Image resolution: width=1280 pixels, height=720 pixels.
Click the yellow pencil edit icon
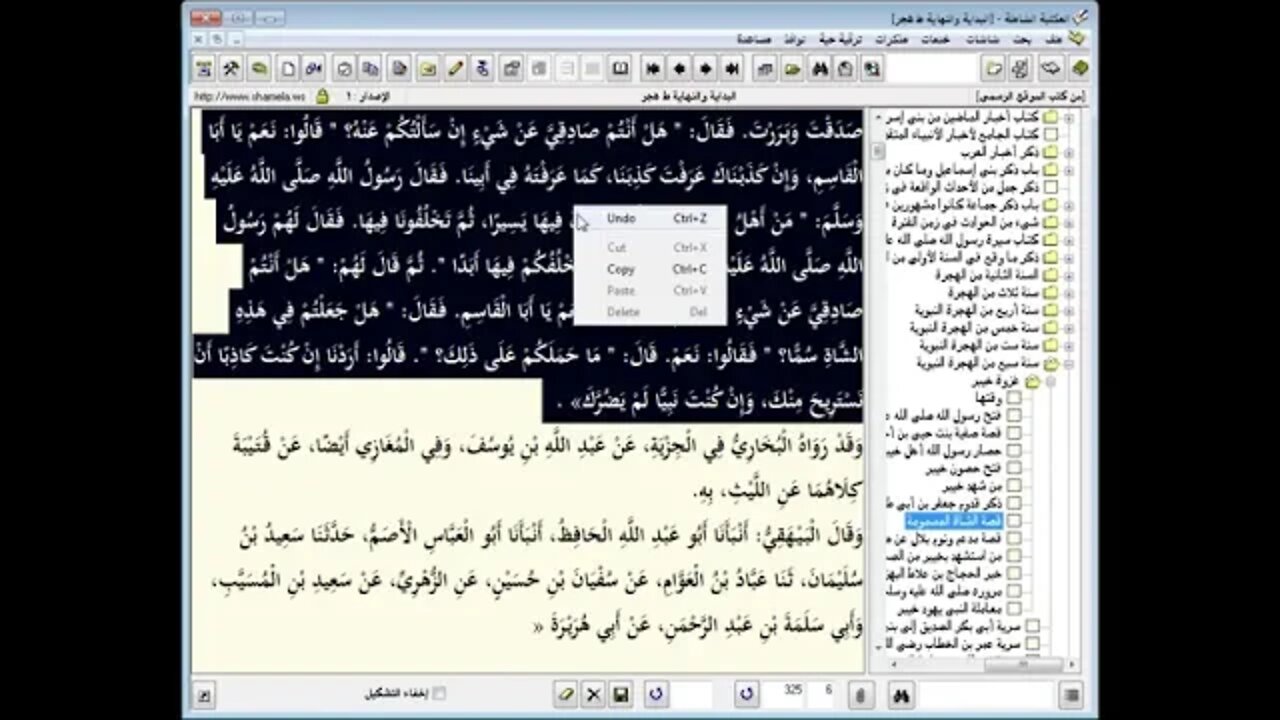[x=455, y=69]
